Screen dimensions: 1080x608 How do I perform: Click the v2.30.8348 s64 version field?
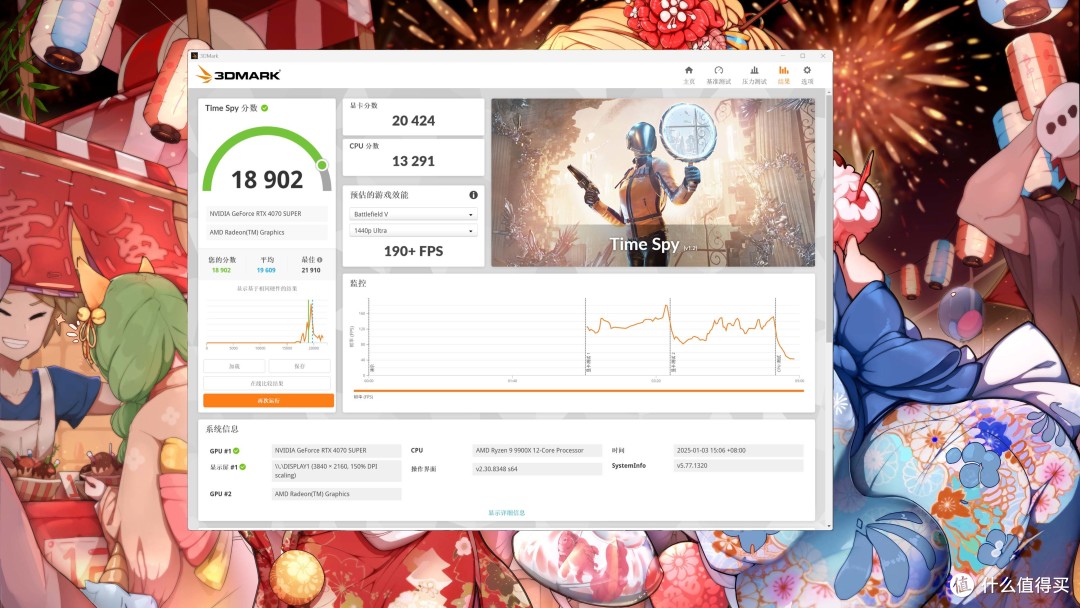pos(537,469)
